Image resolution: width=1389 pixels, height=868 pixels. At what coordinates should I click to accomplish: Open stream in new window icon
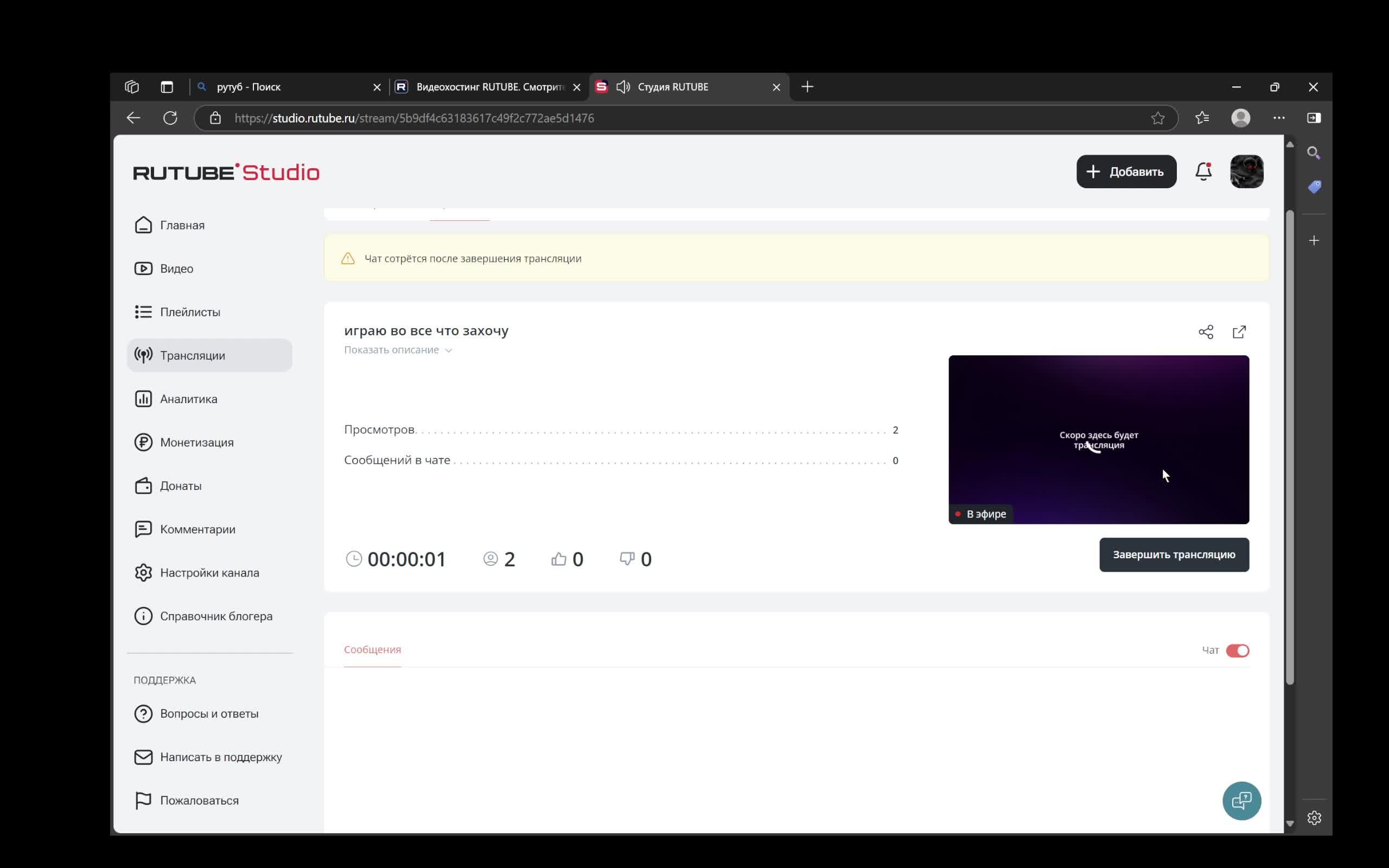[x=1239, y=332]
